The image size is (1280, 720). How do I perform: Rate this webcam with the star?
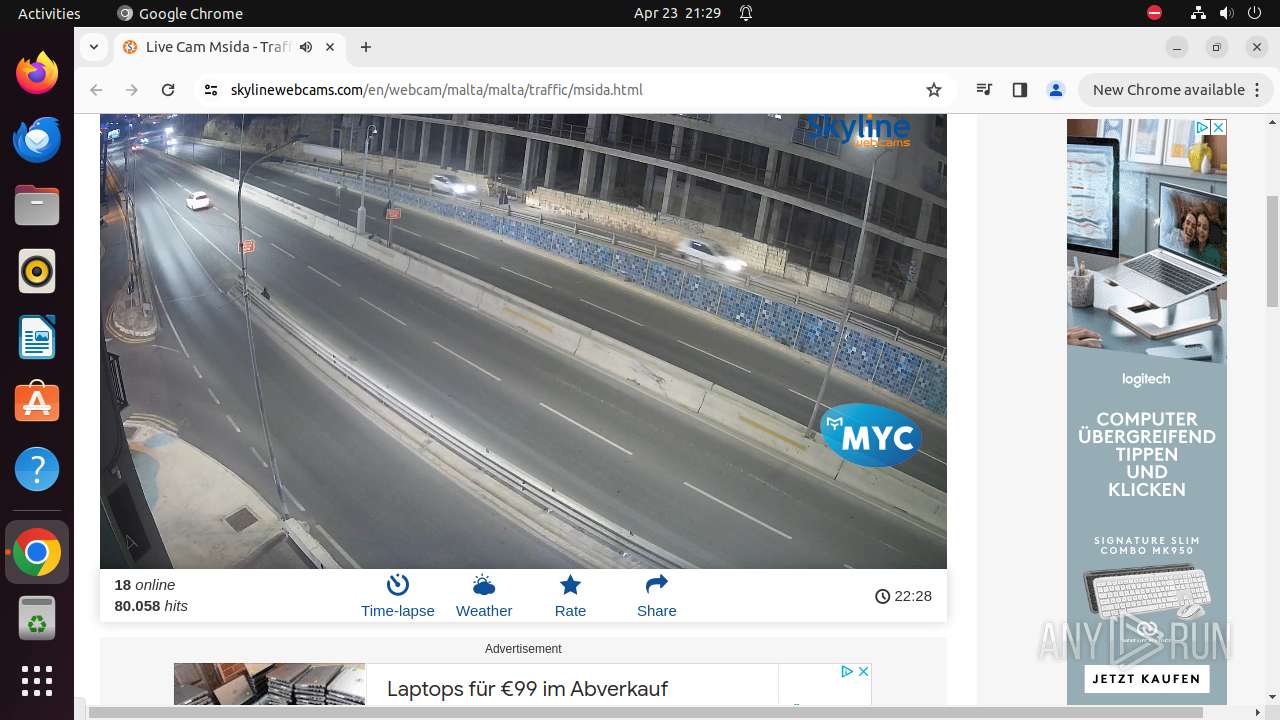click(x=570, y=596)
